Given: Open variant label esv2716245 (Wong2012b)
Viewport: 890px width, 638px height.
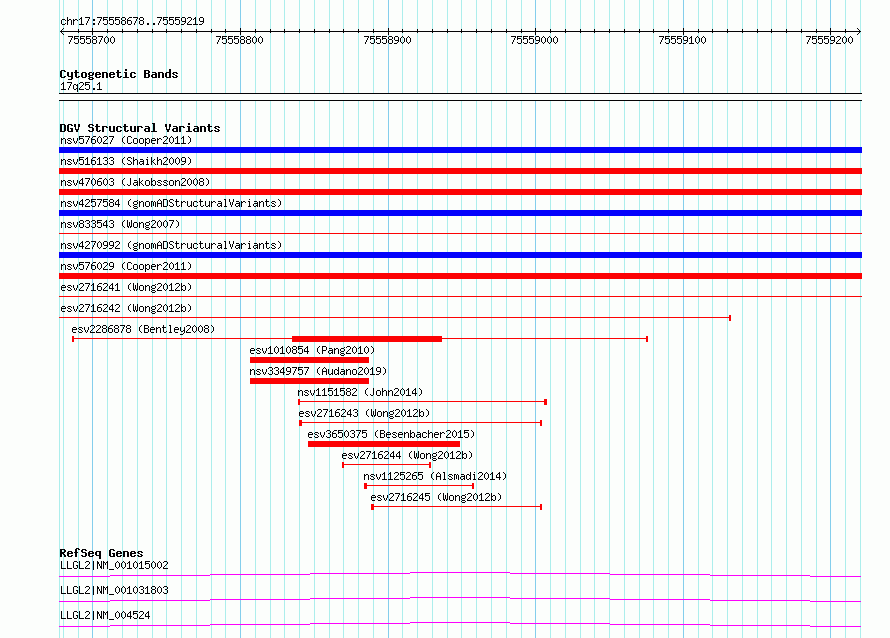Looking at the screenshot, I should pos(436,497).
